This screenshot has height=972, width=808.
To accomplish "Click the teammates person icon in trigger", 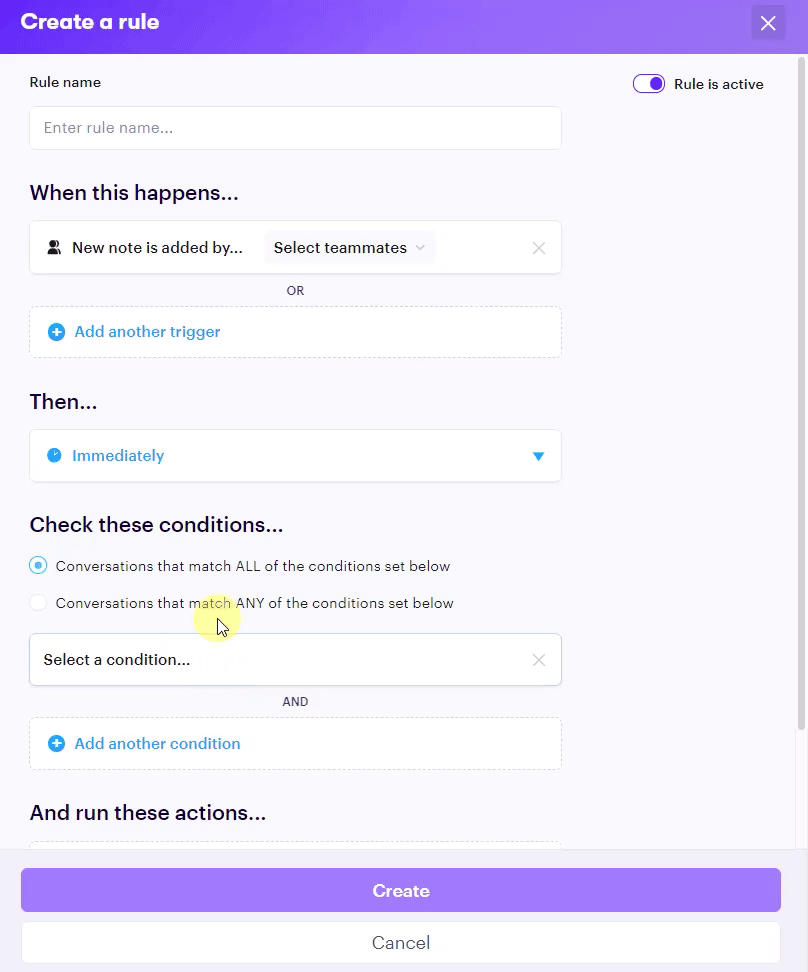I will [x=54, y=247].
